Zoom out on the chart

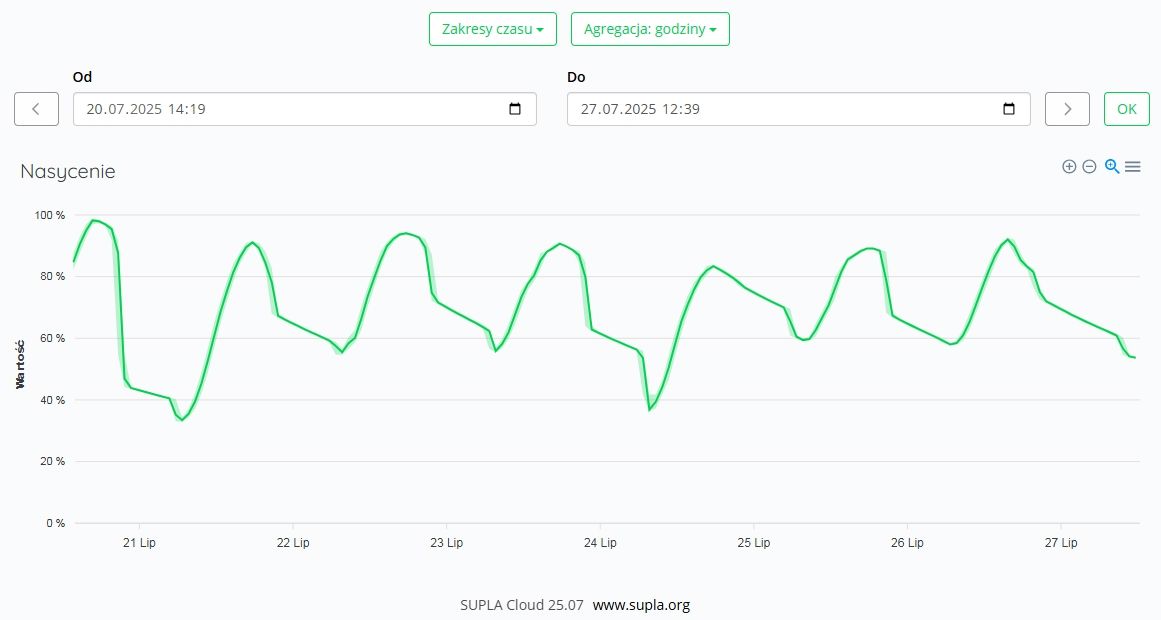coord(1089,167)
